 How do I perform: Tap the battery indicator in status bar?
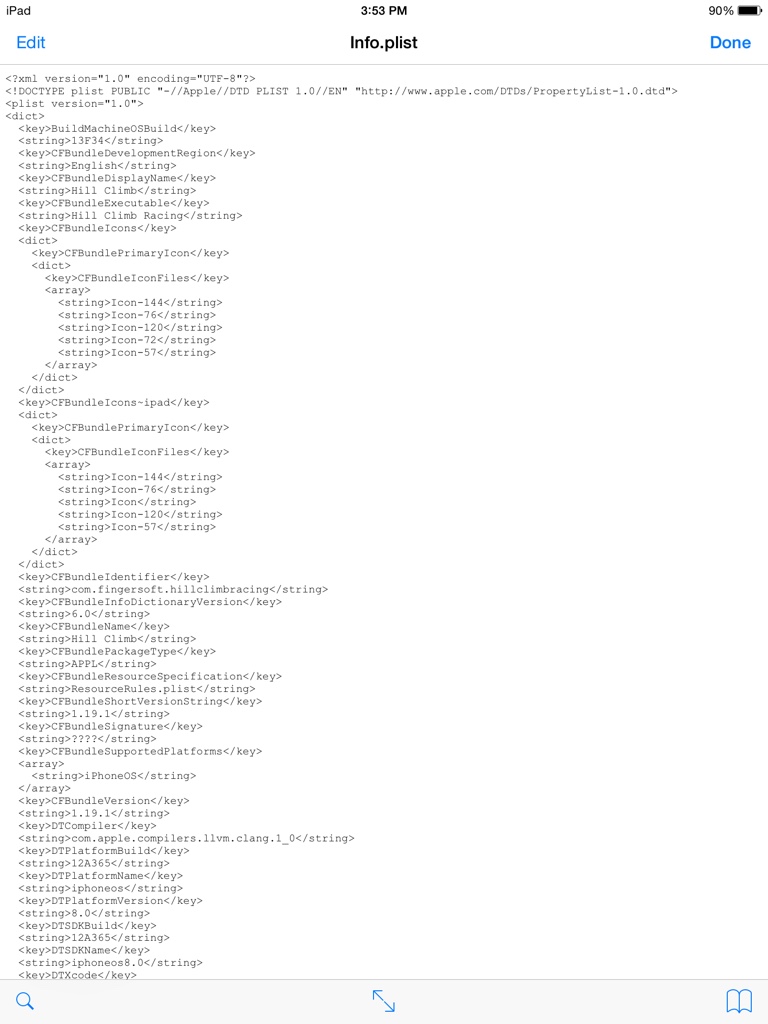pyautogui.click(x=748, y=10)
